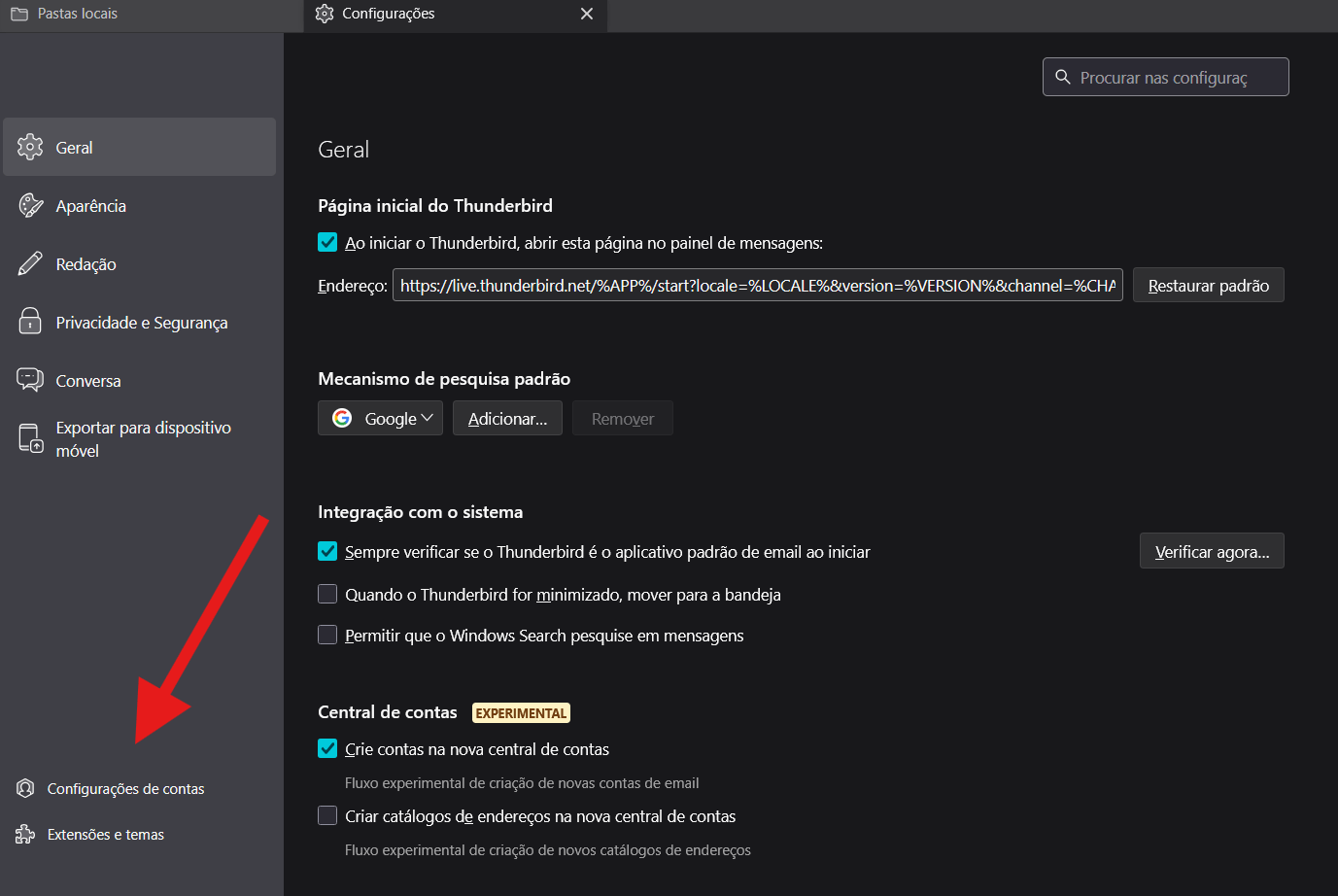Click the Geral gear icon in sidebar
Screen dimensions: 1338x896
[x=30, y=147]
